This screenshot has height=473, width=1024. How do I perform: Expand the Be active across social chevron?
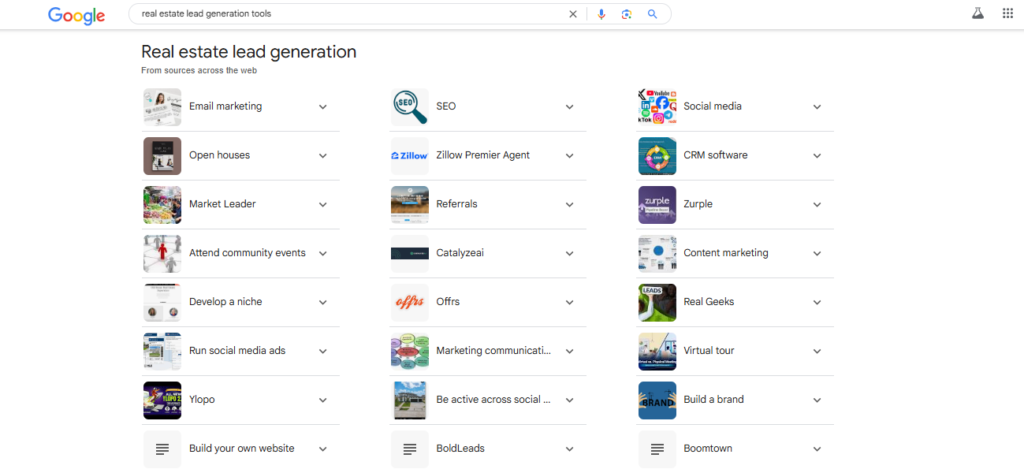(x=569, y=400)
